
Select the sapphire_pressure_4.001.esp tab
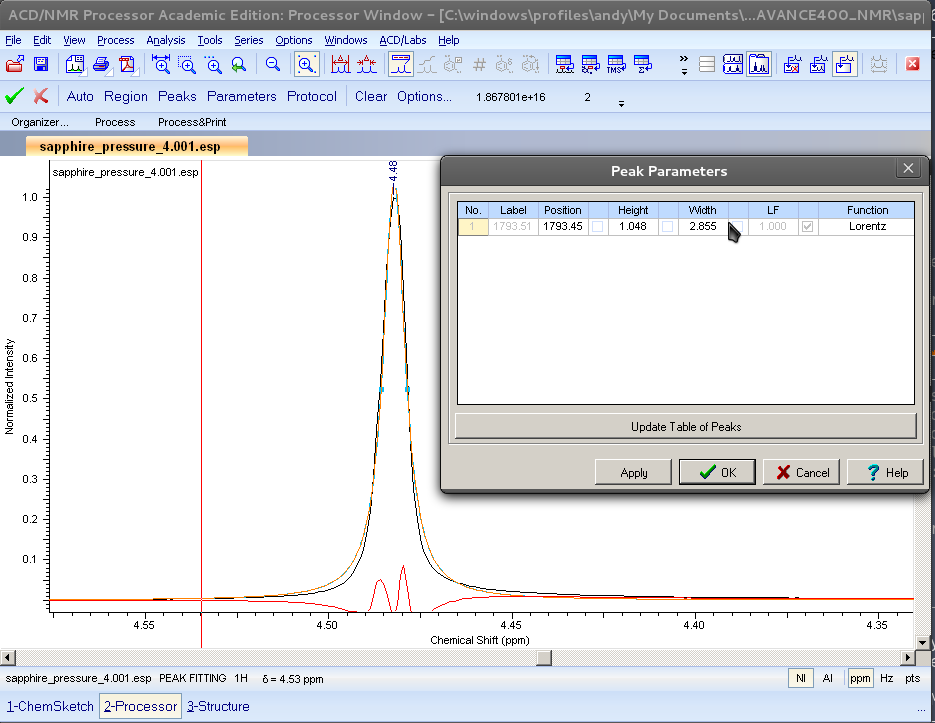tap(137, 146)
